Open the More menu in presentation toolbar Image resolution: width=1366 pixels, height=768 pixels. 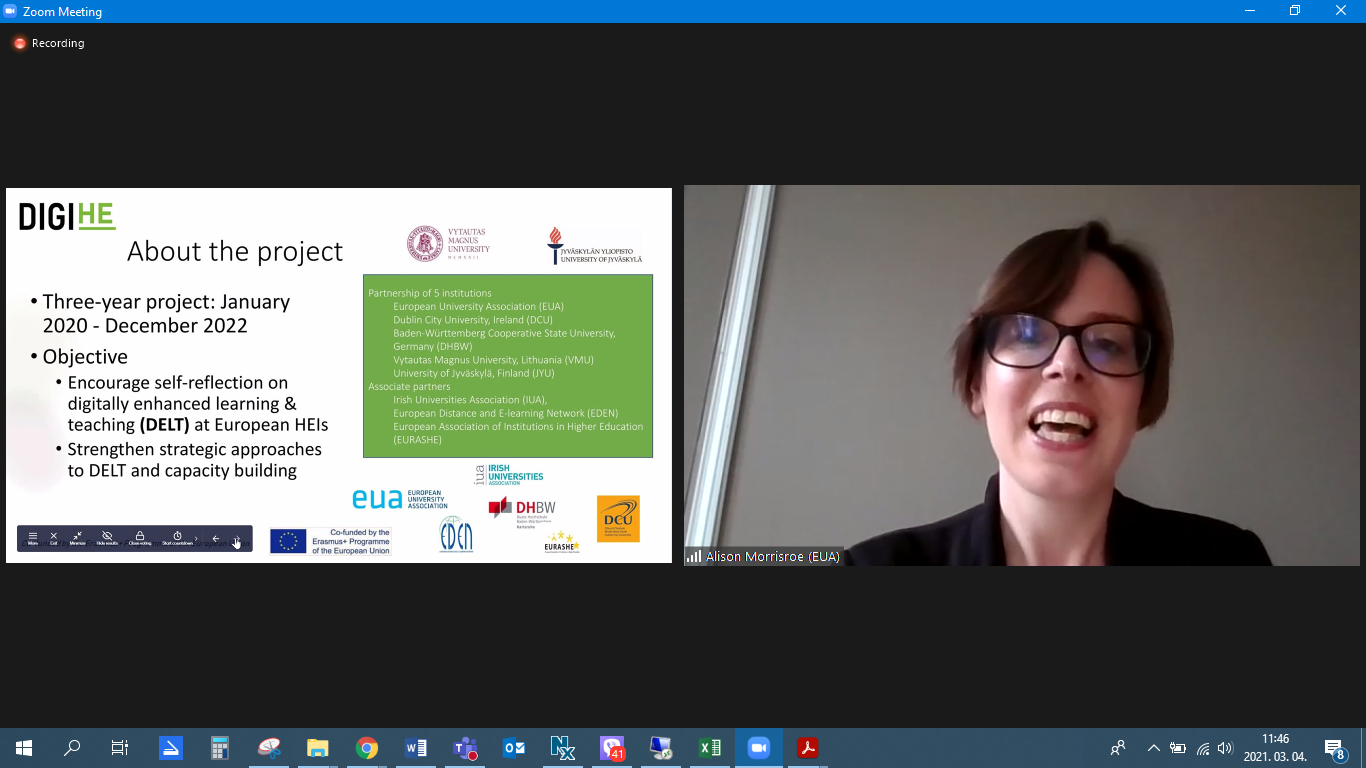(x=33, y=538)
